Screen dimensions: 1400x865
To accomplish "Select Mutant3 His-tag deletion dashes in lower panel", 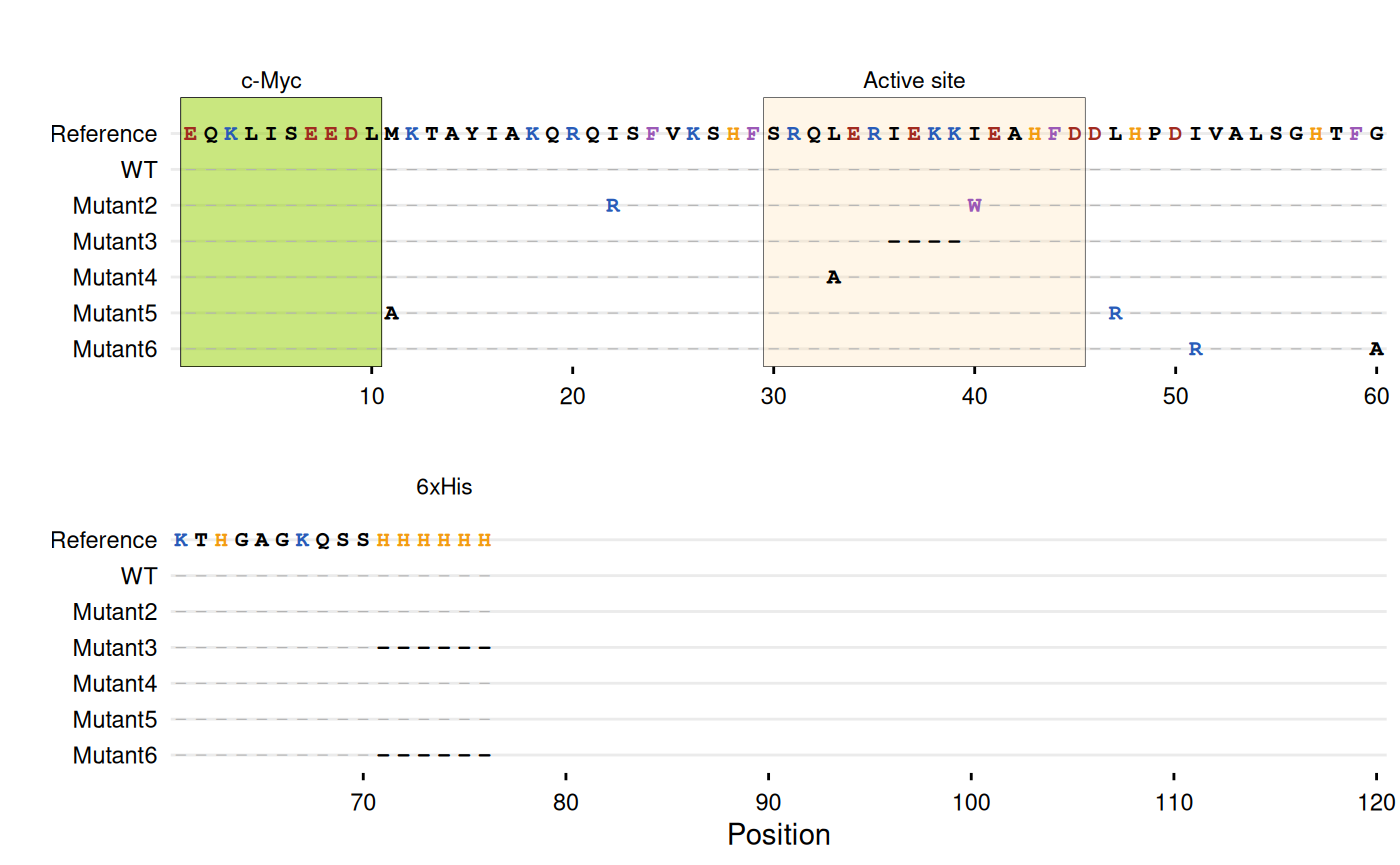I will [x=434, y=648].
